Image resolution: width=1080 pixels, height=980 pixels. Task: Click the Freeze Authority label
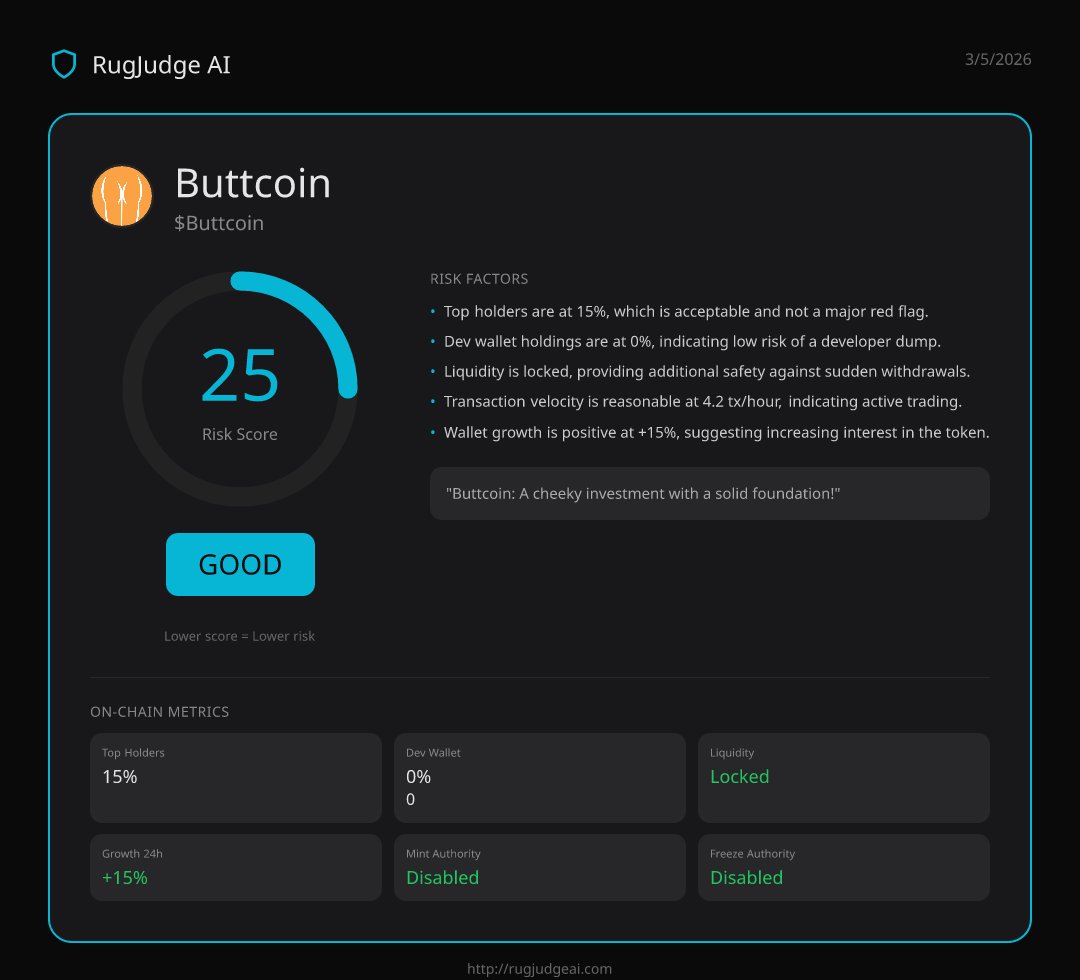(x=752, y=853)
